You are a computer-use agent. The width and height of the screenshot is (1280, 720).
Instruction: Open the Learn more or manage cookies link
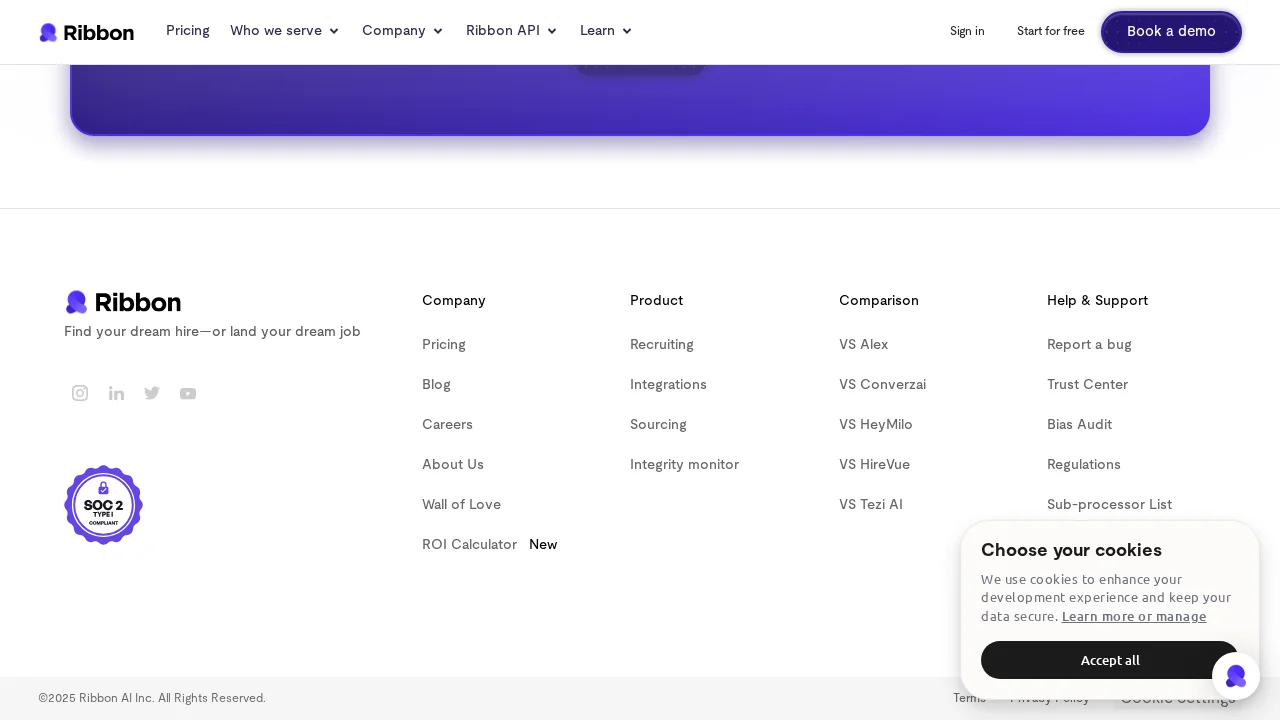click(x=1133, y=616)
